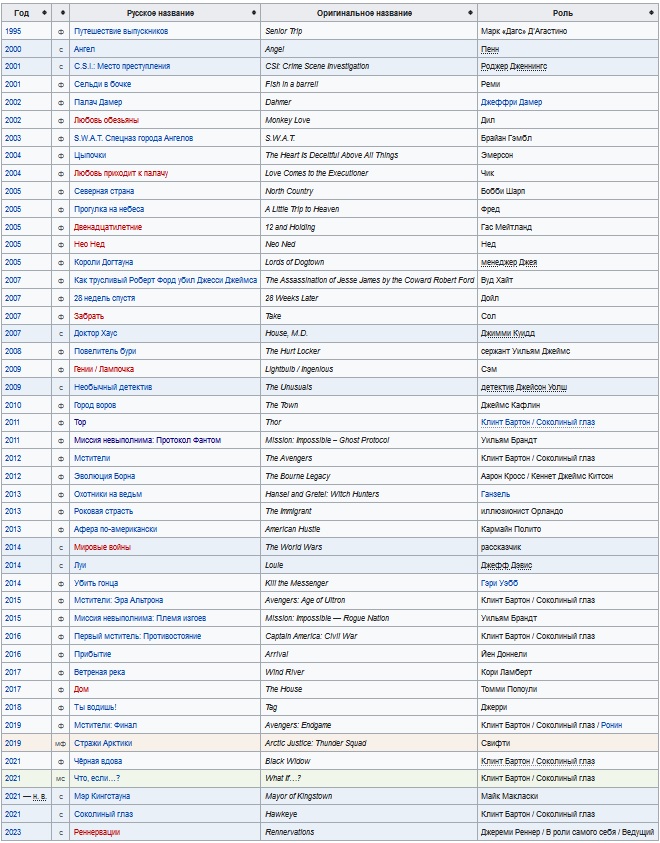Open the 1995 year link
This screenshot has width=660, height=843.
click(13, 31)
